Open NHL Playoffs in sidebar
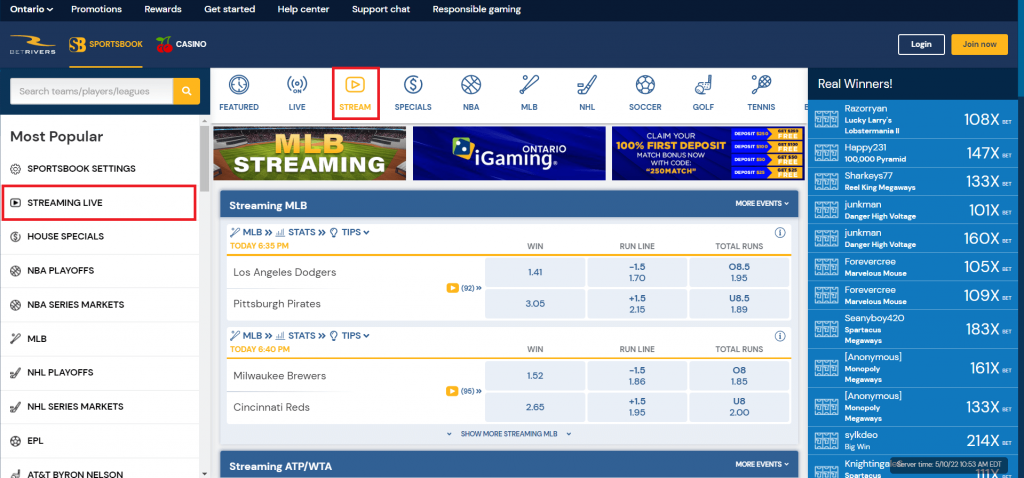This screenshot has width=1024, height=478. (x=100, y=372)
